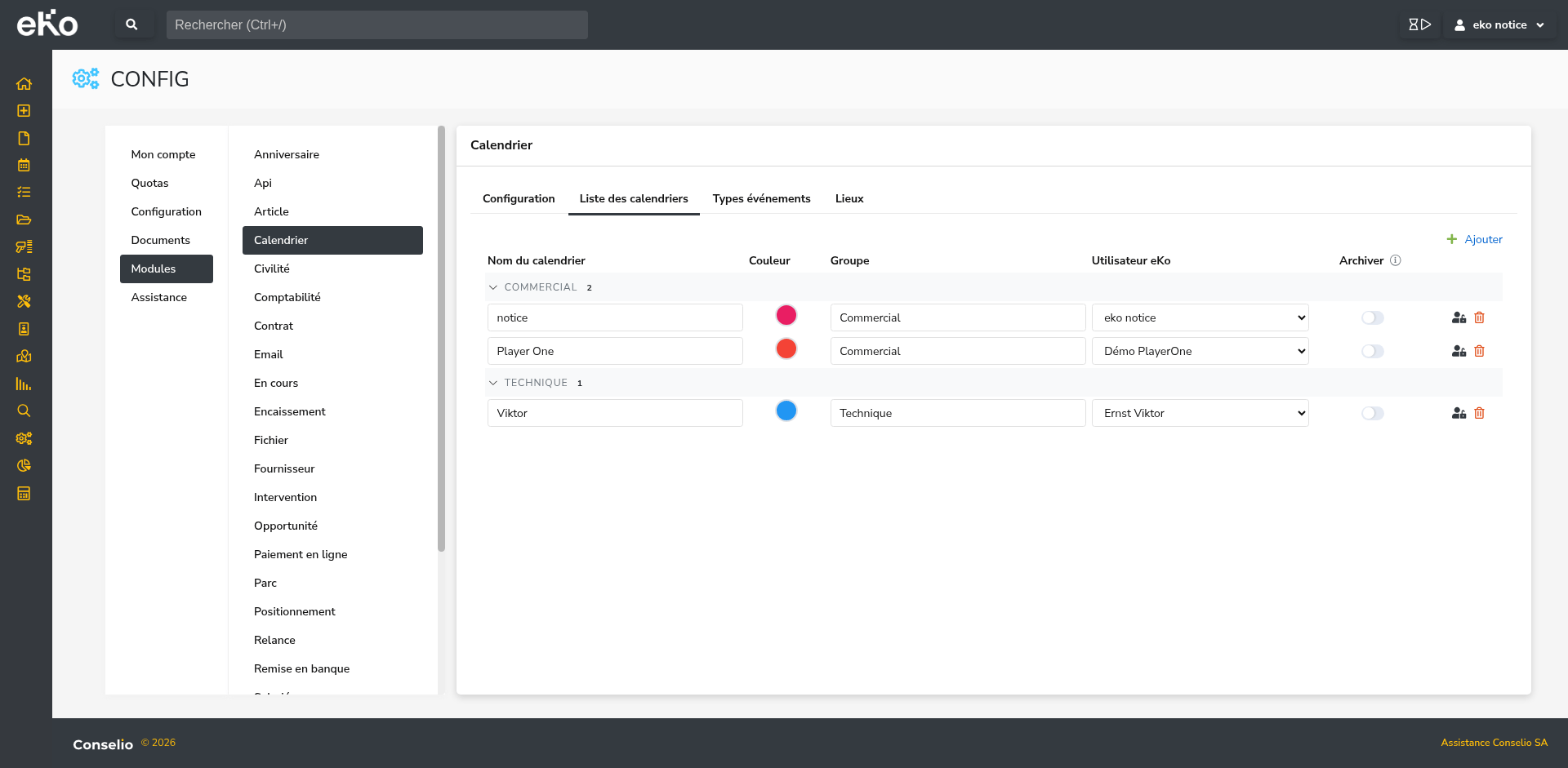Click the calculator icon at sidebar bottom
Image resolution: width=1568 pixels, height=768 pixels.
click(24, 493)
